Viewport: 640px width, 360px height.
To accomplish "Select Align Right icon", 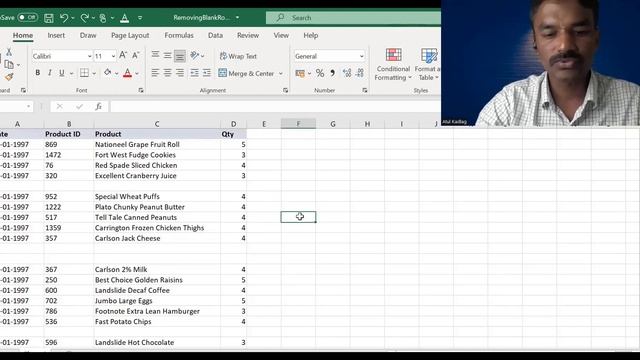I will click(180, 73).
